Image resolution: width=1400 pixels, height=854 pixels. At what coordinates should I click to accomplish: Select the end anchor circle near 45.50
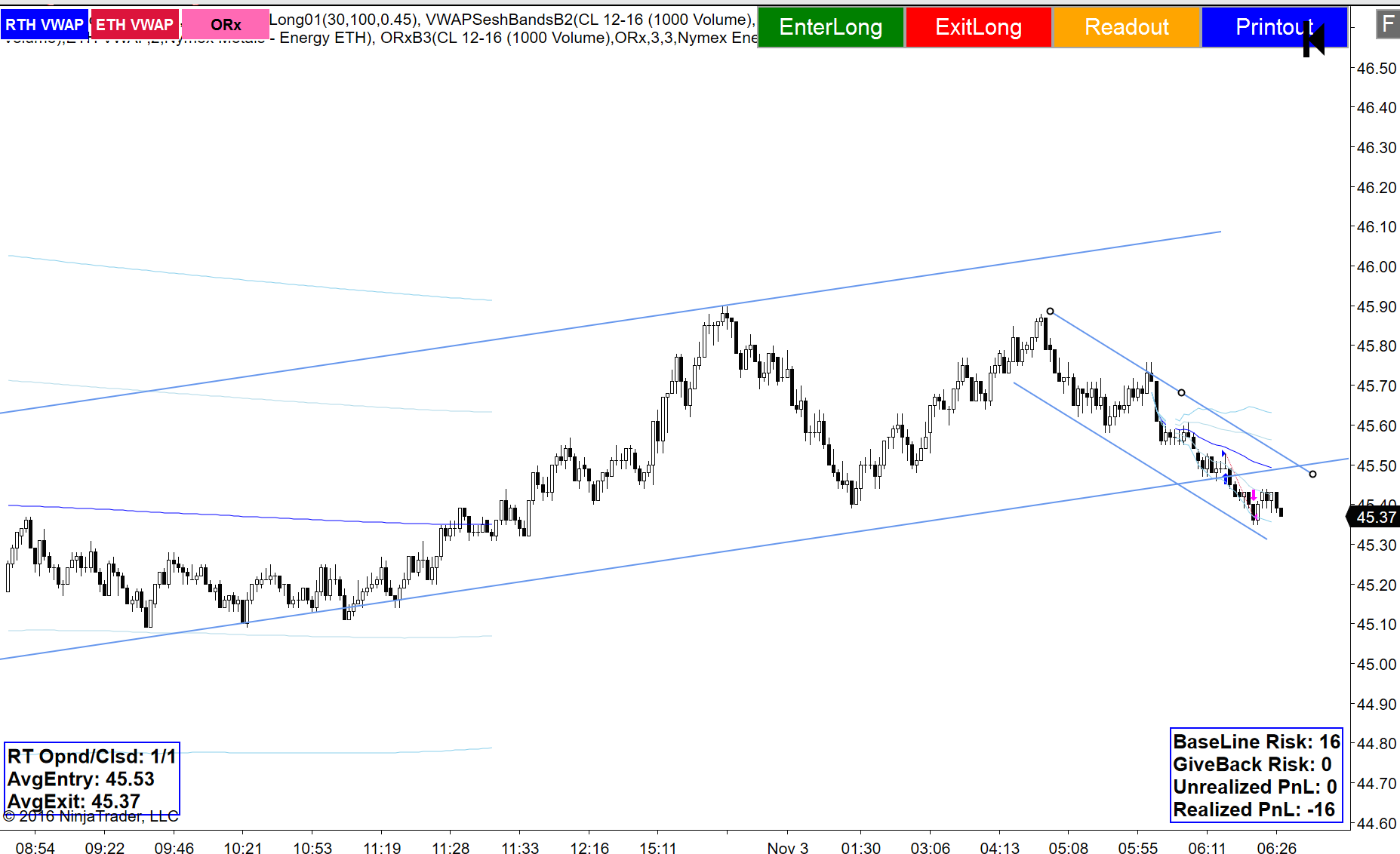[1312, 474]
